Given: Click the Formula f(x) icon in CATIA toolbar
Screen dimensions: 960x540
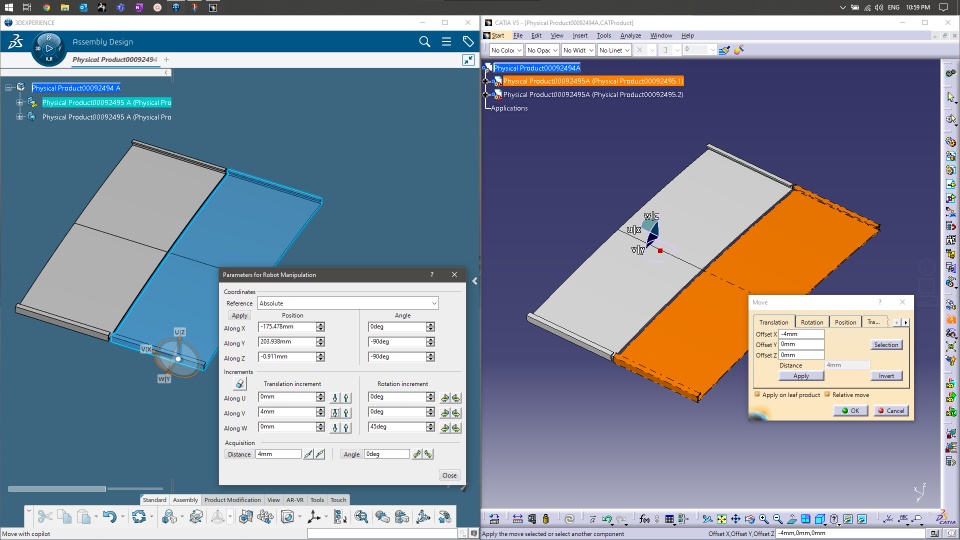Looking at the screenshot, I should pos(644,519).
